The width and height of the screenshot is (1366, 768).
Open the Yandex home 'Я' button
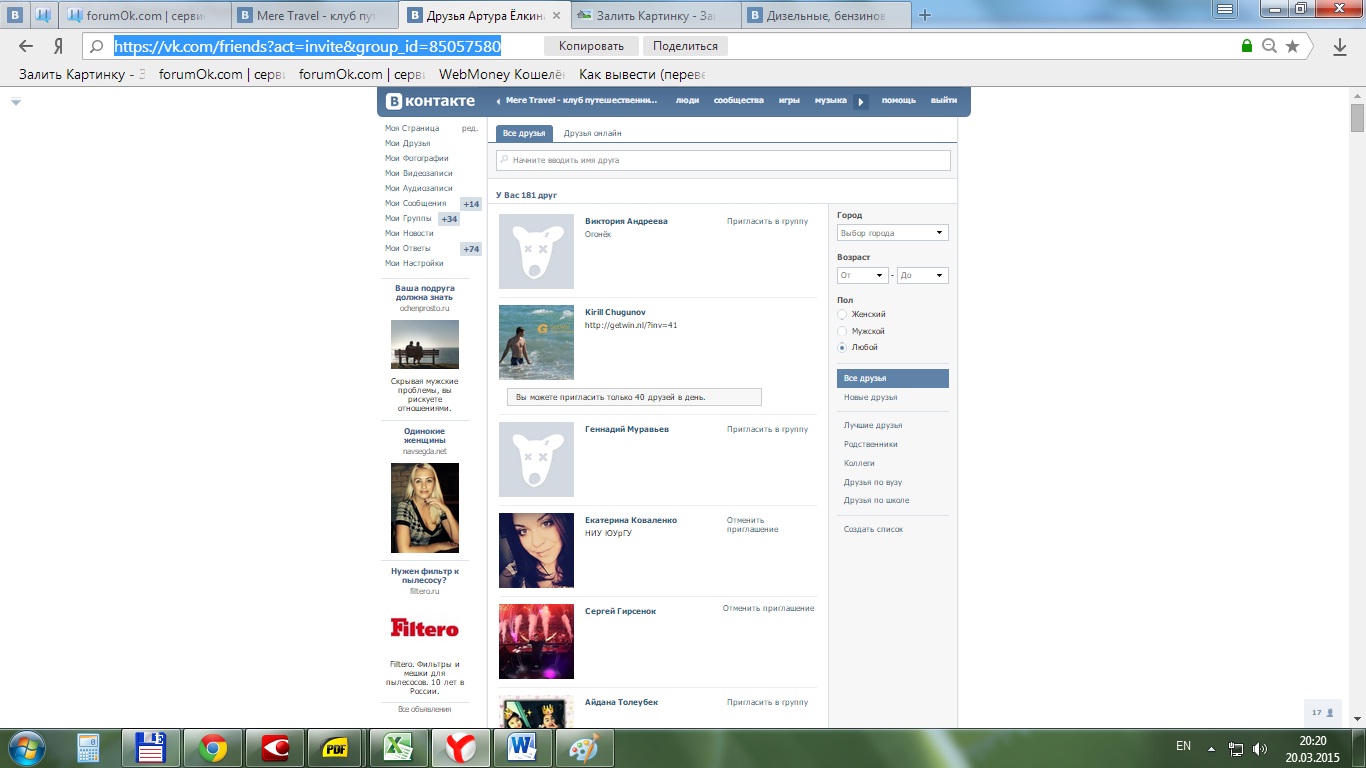point(58,46)
